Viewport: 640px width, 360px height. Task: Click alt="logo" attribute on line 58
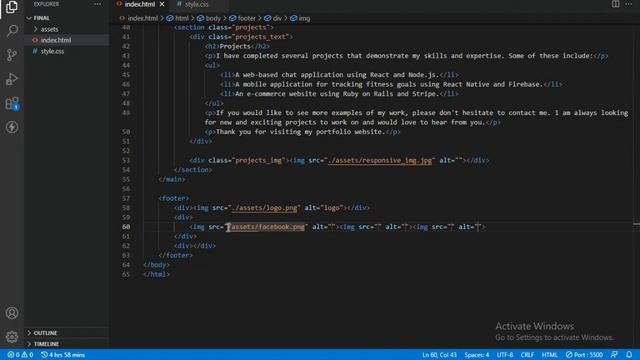324,208
